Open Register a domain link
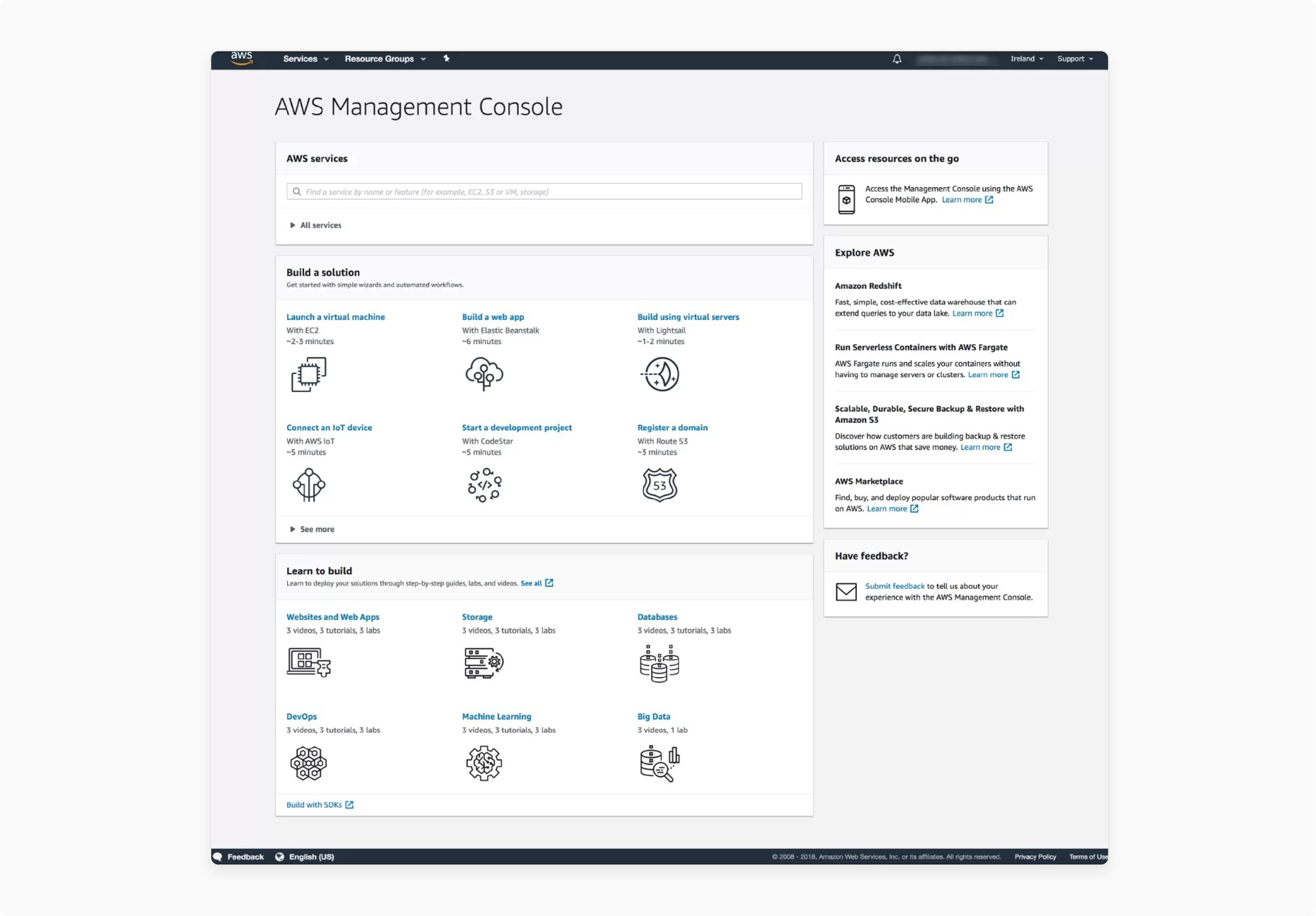The height and width of the screenshot is (916, 1316). (673, 428)
